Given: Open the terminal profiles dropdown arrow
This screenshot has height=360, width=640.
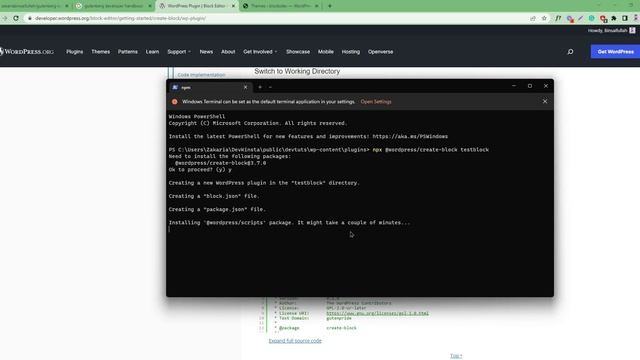Looking at the screenshot, I should (x=270, y=87).
